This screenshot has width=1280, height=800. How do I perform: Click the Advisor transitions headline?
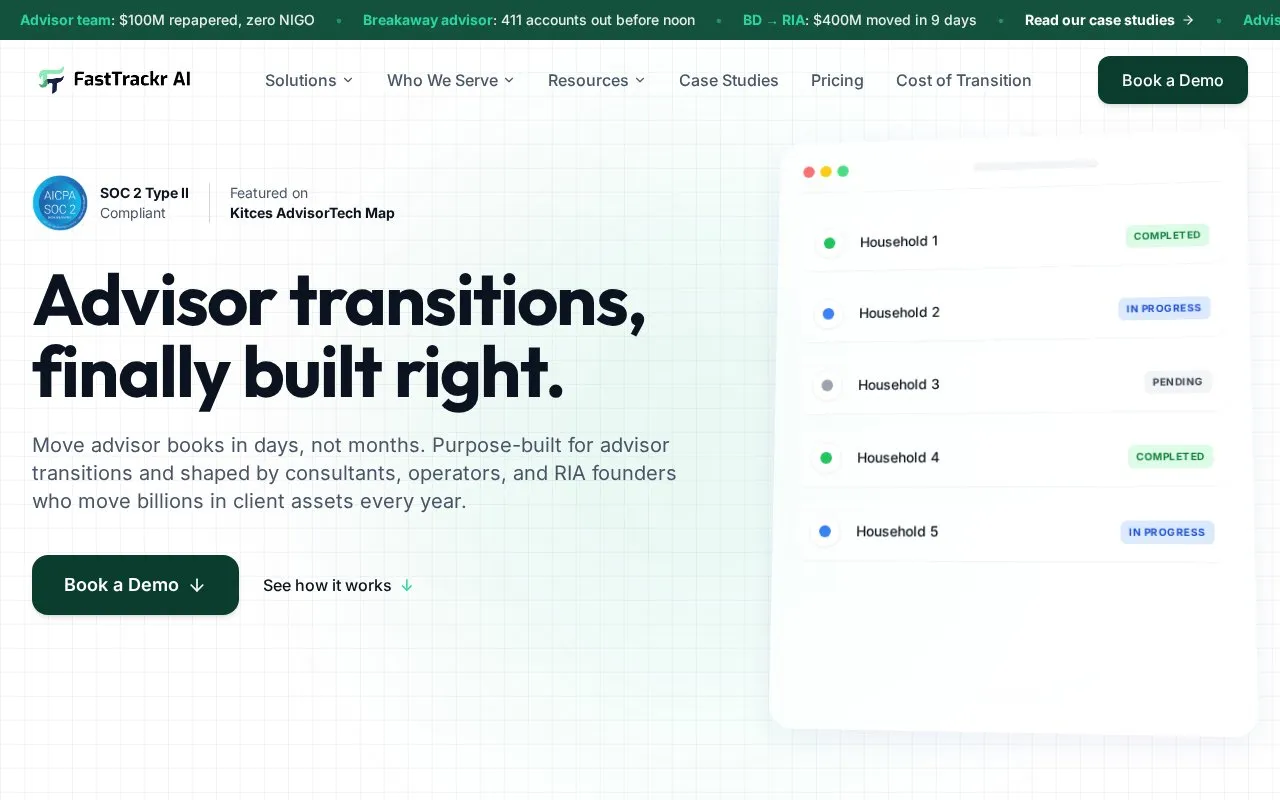tap(340, 337)
